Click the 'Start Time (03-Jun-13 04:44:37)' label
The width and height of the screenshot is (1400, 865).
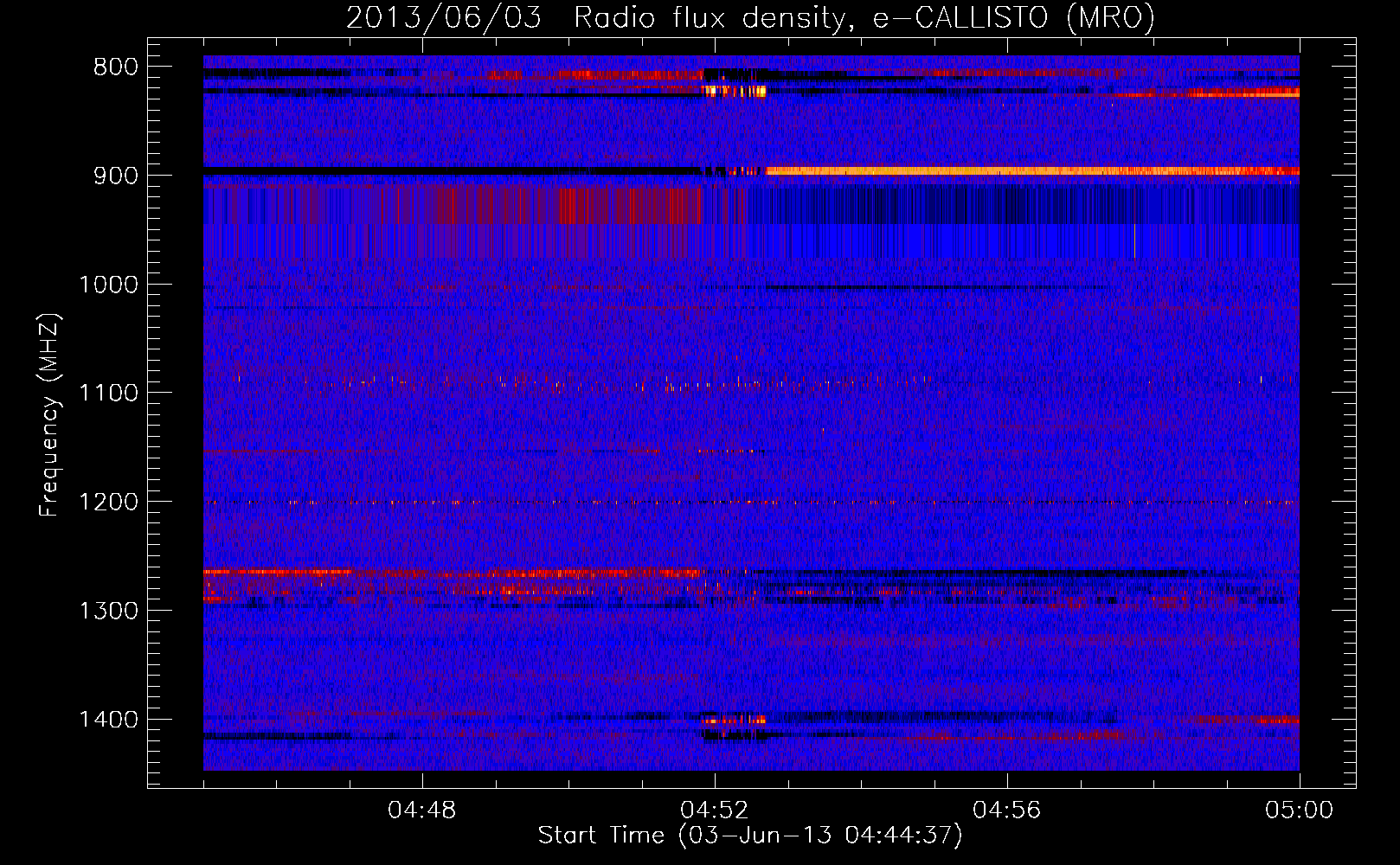[750, 836]
